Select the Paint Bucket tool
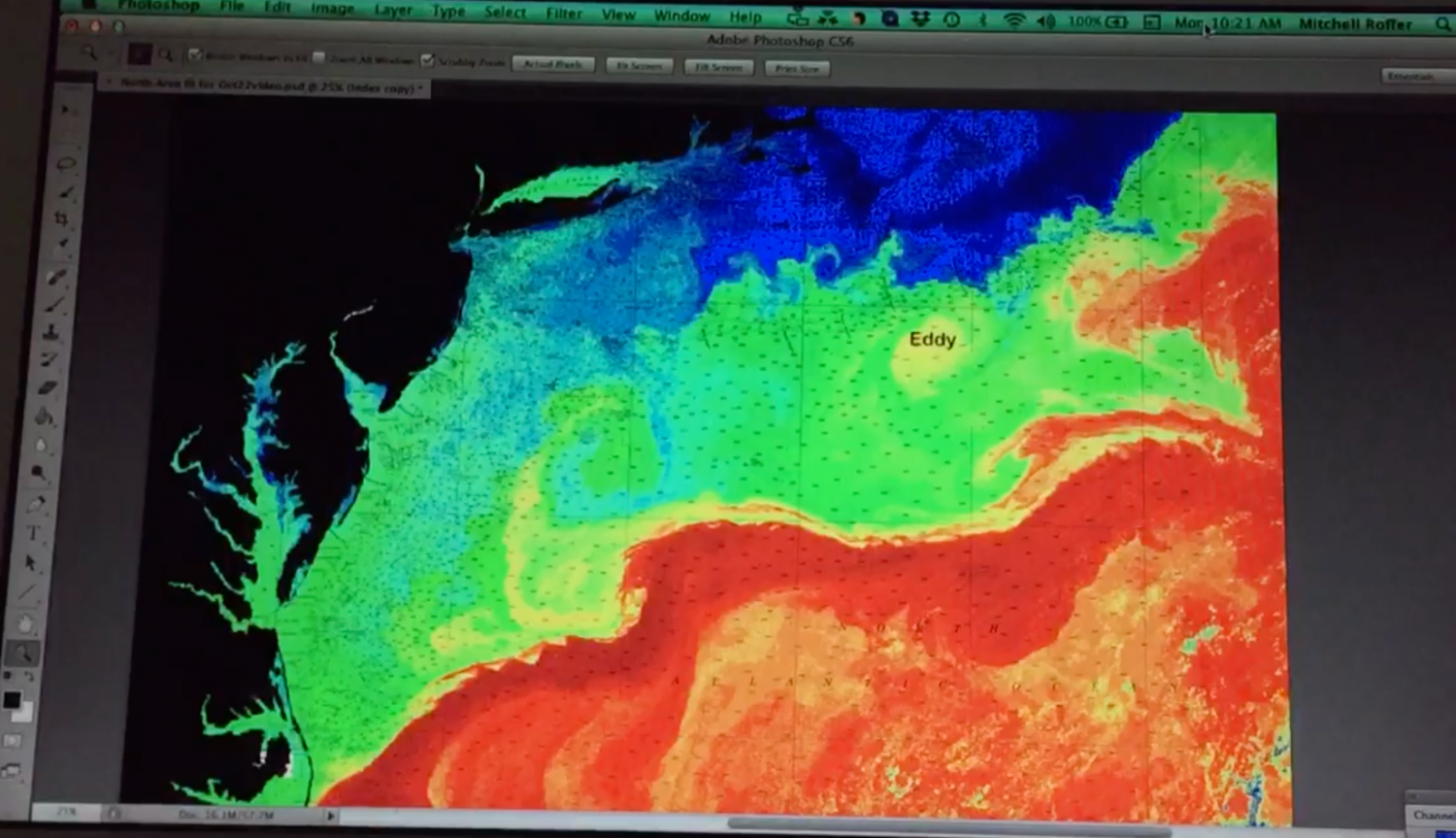The height and width of the screenshot is (838, 1456). 45,417
